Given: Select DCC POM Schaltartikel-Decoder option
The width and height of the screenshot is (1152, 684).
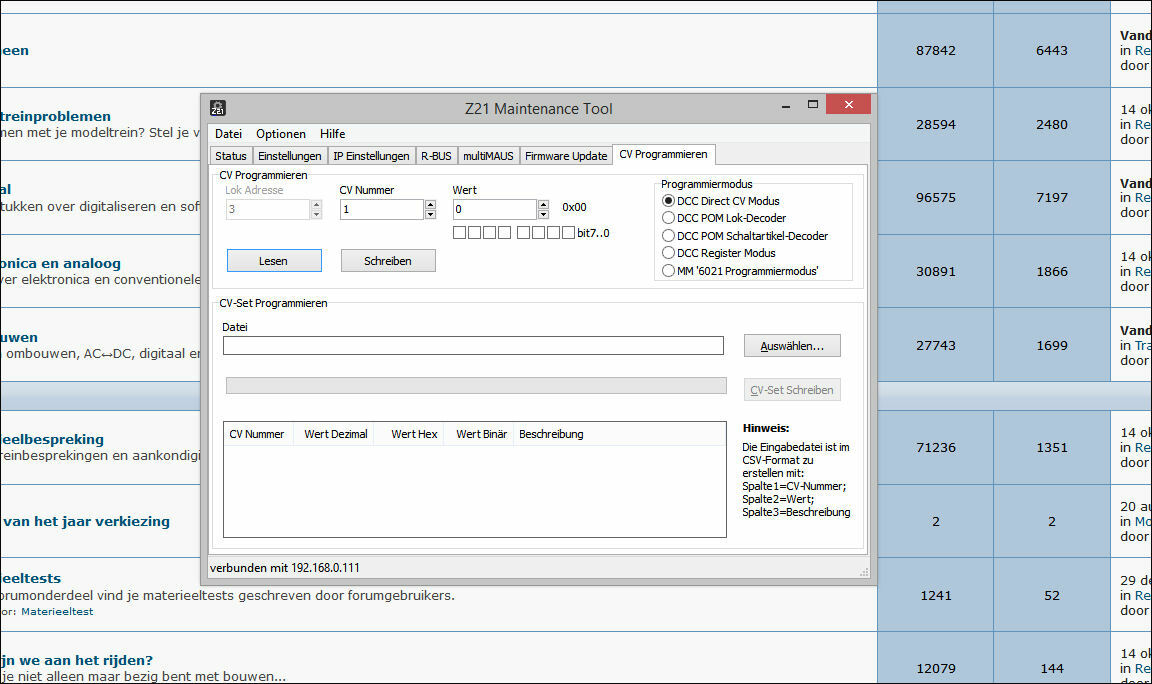Looking at the screenshot, I should [x=668, y=236].
